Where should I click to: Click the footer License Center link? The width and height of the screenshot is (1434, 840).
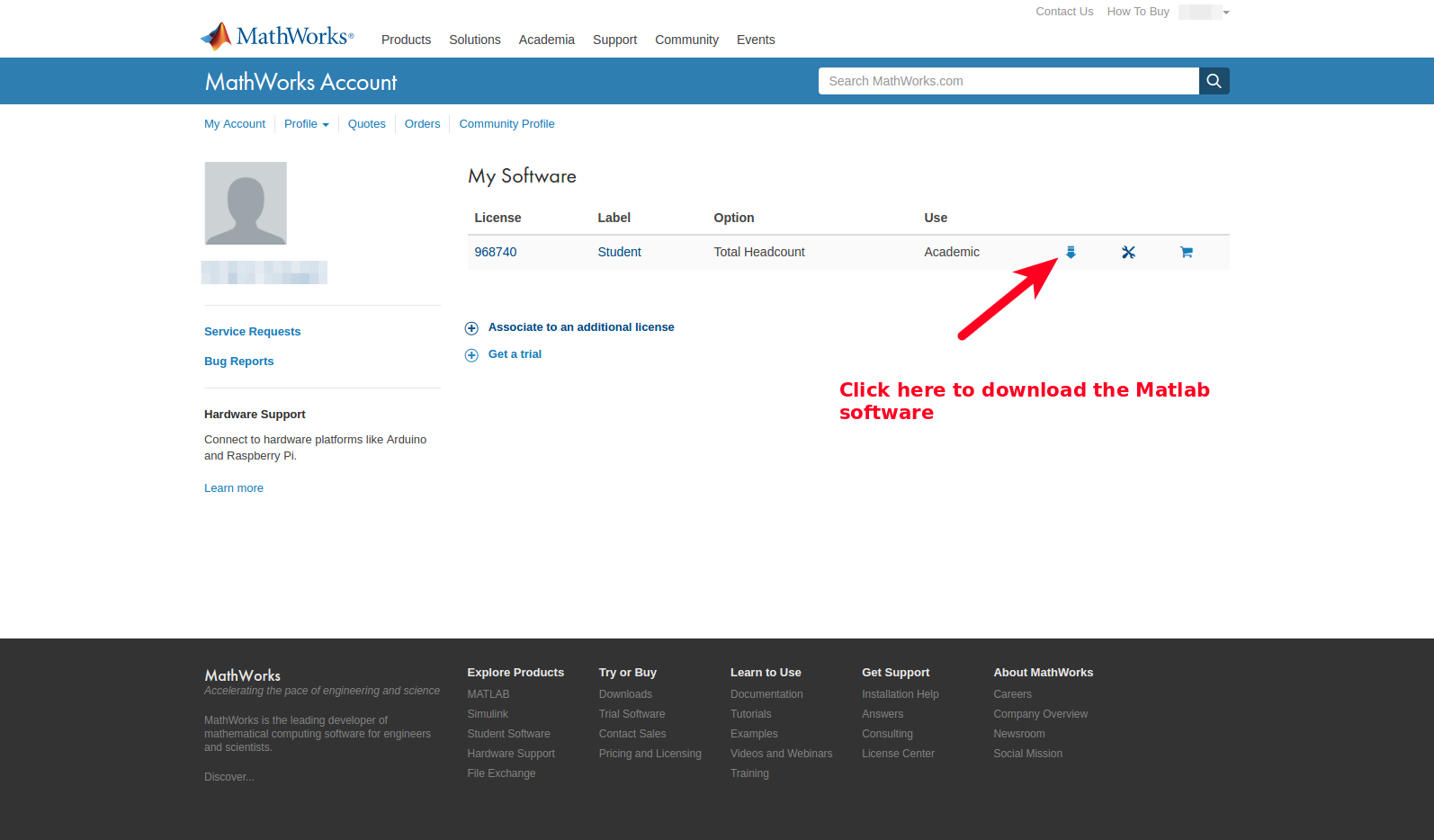pos(898,754)
